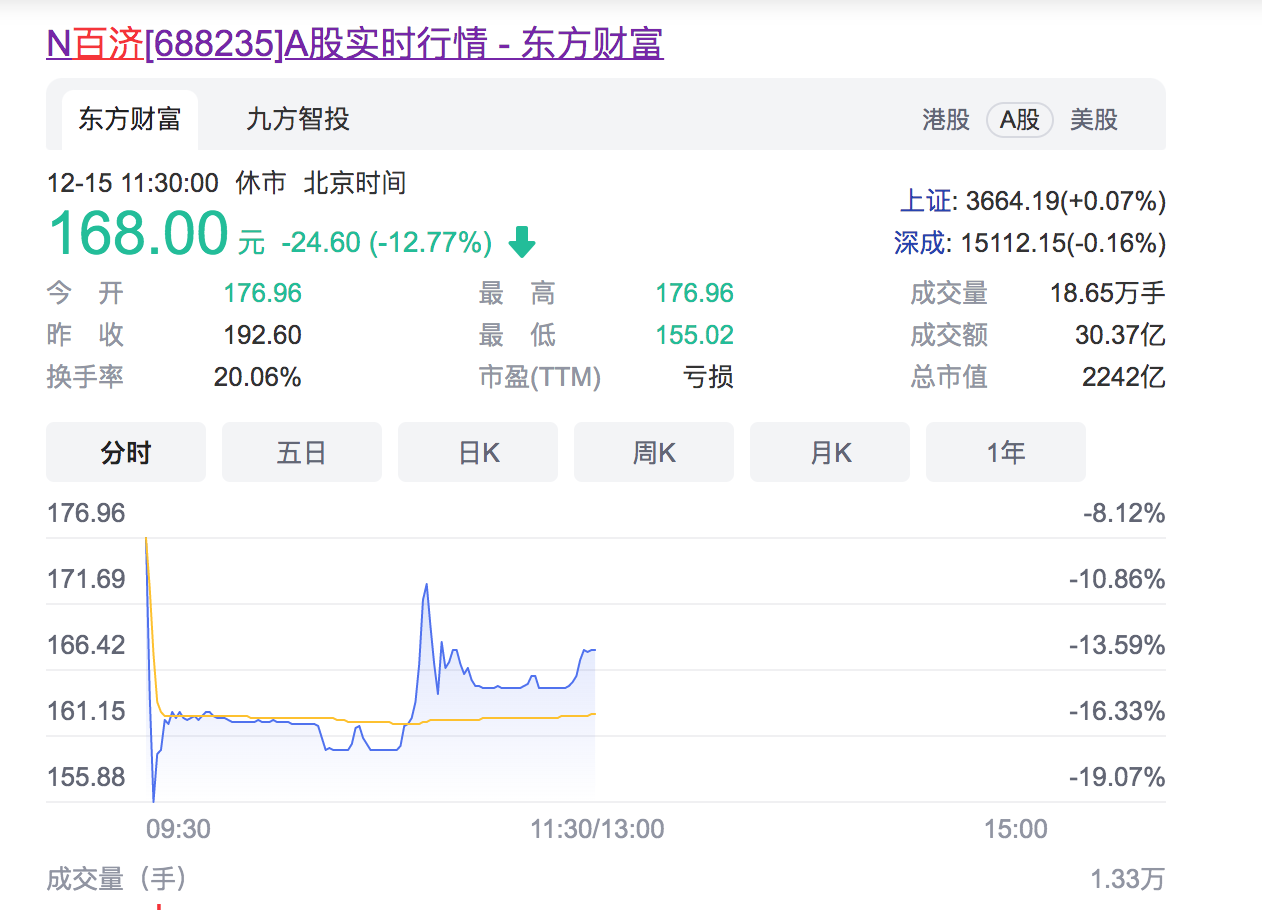
Task: Click the 休市 market status text
Action: pyautogui.click(x=260, y=183)
